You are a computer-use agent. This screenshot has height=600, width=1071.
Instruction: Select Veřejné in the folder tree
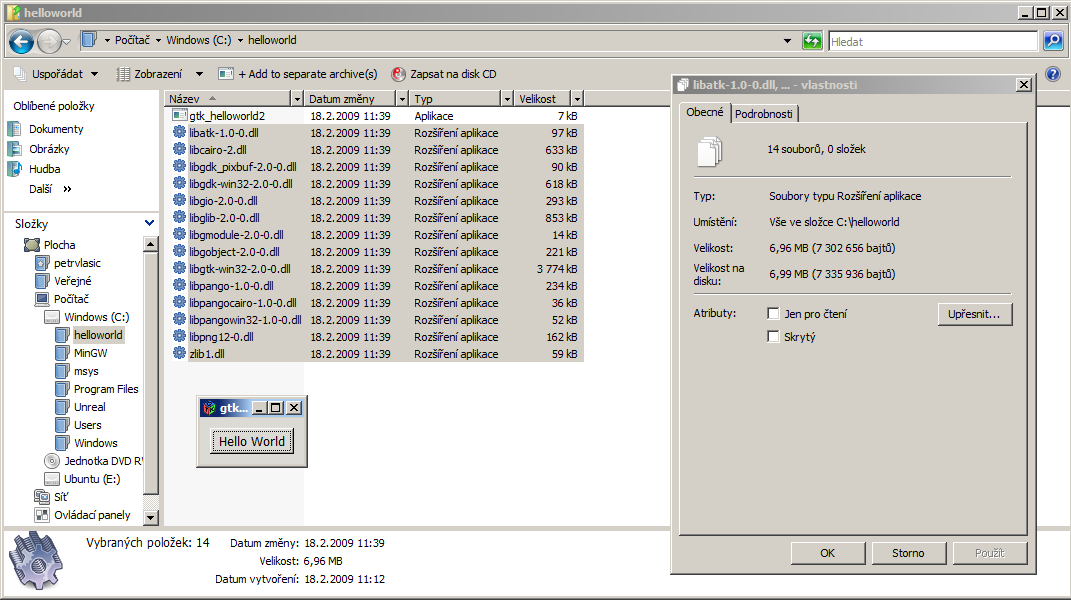tap(72, 281)
